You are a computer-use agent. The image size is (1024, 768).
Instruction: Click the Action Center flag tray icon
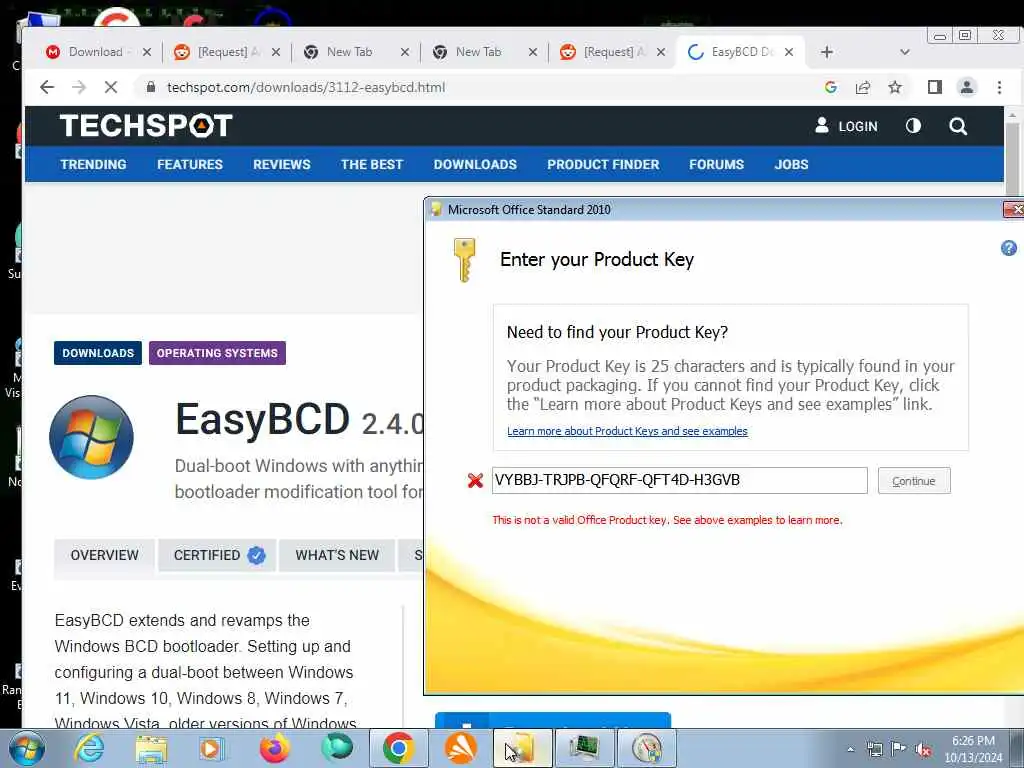pos(899,749)
